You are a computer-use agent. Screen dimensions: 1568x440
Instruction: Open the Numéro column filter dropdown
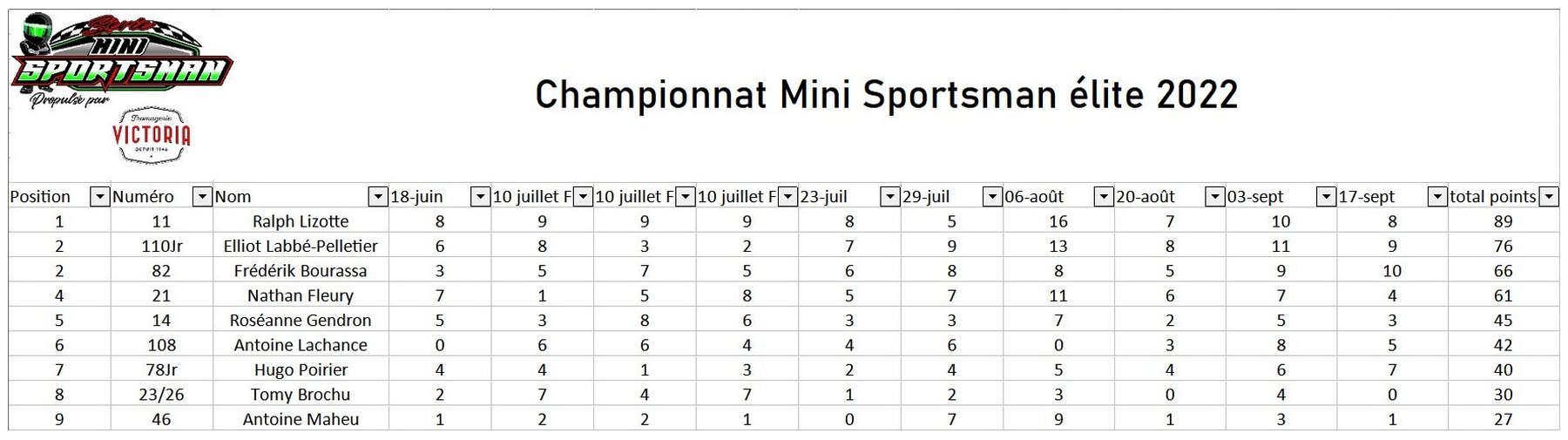click(x=202, y=197)
